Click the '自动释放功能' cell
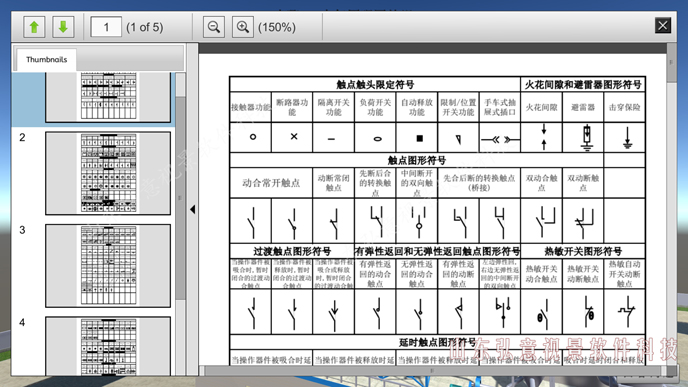688x387 pixels. [417, 107]
